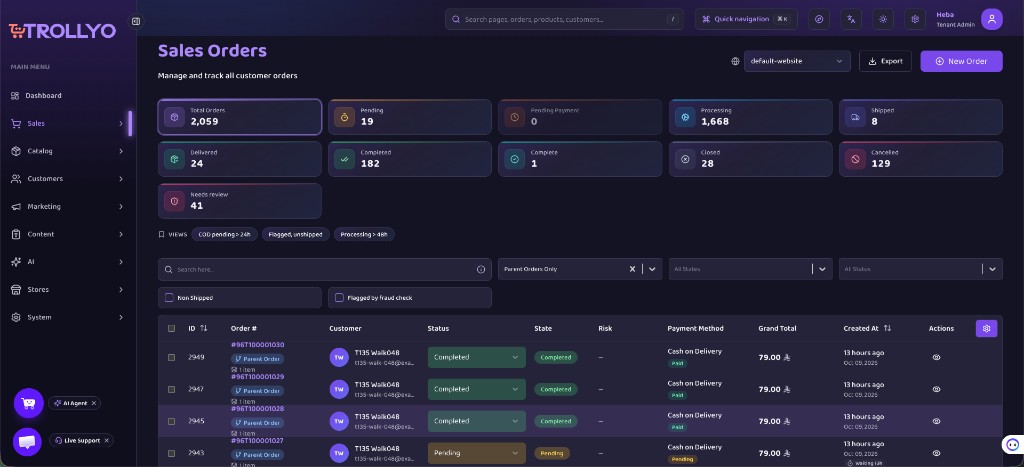Select order 2949 row checkbox
The image size is (1024, 467).
(171, 357)
